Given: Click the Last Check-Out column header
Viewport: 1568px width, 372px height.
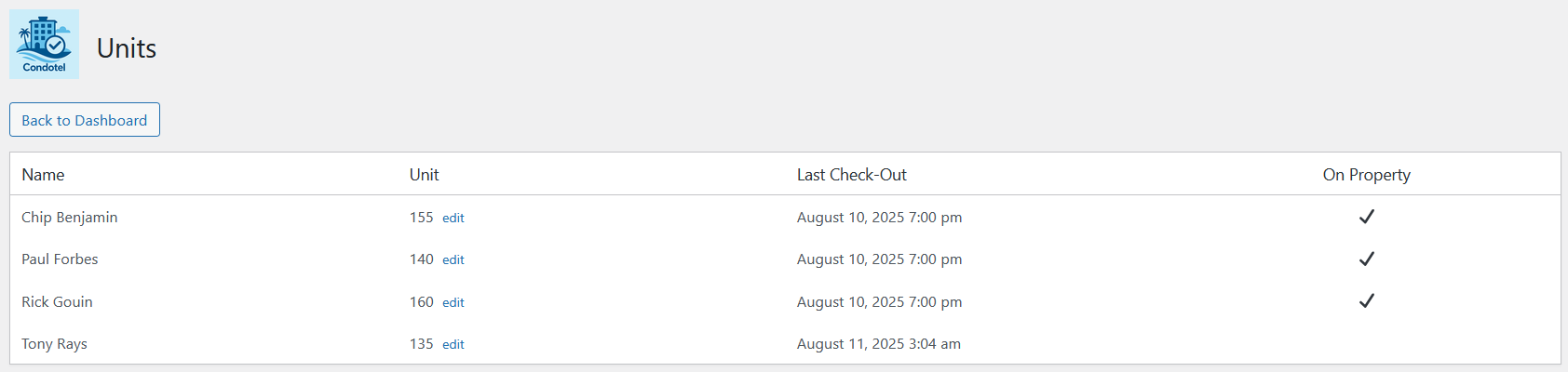Looking at the screenshot, I should 851,175.
